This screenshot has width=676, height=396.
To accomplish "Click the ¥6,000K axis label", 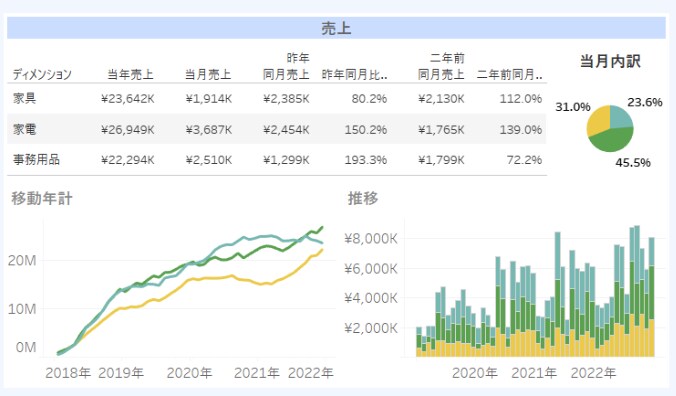I will (x=371, y=269).
